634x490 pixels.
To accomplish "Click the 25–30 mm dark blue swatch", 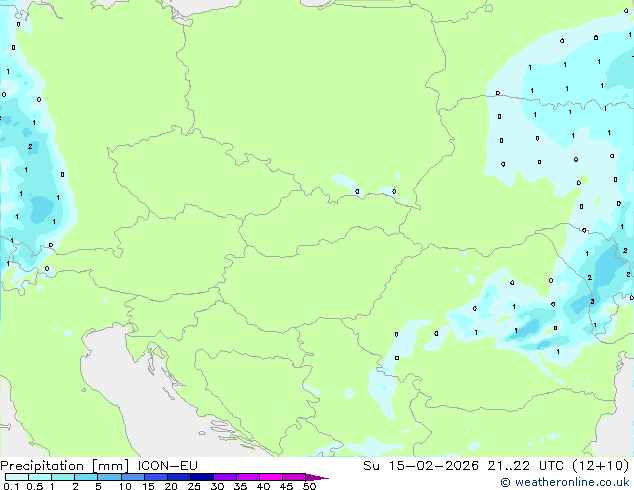I will coord(202,477).
